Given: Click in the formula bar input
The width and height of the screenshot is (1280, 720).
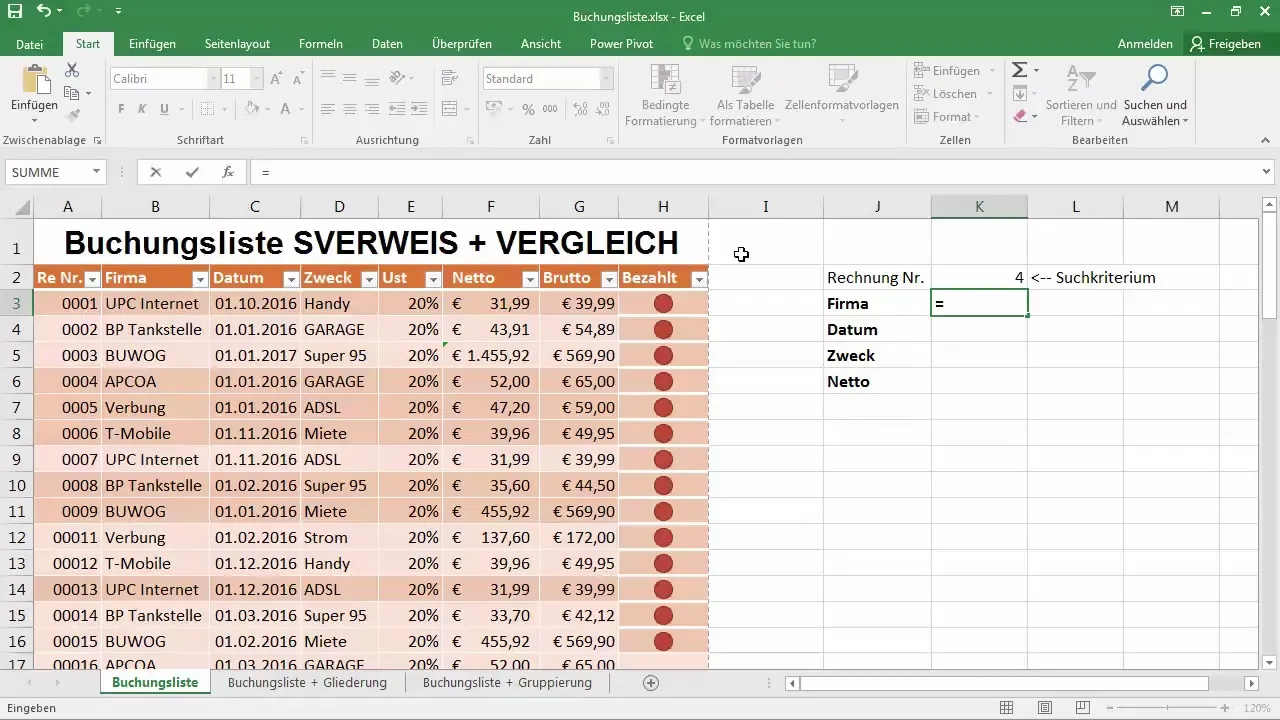Looking at the screenshot, I should 755,172.
